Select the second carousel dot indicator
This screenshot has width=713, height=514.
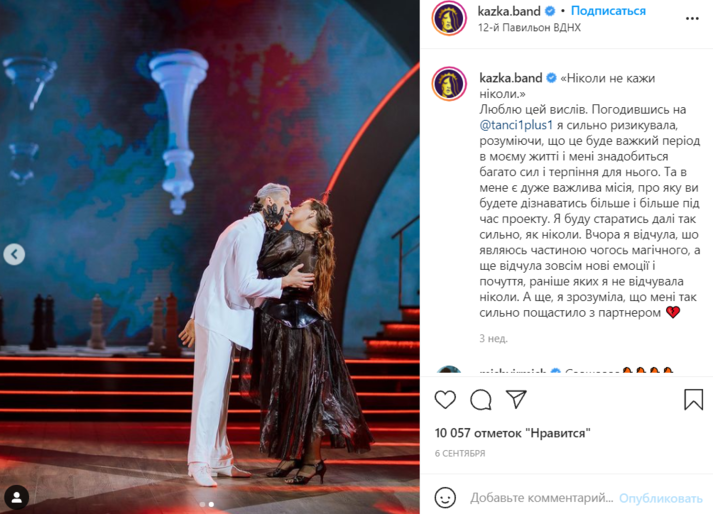pyautogui.click(x=211, y=504)
